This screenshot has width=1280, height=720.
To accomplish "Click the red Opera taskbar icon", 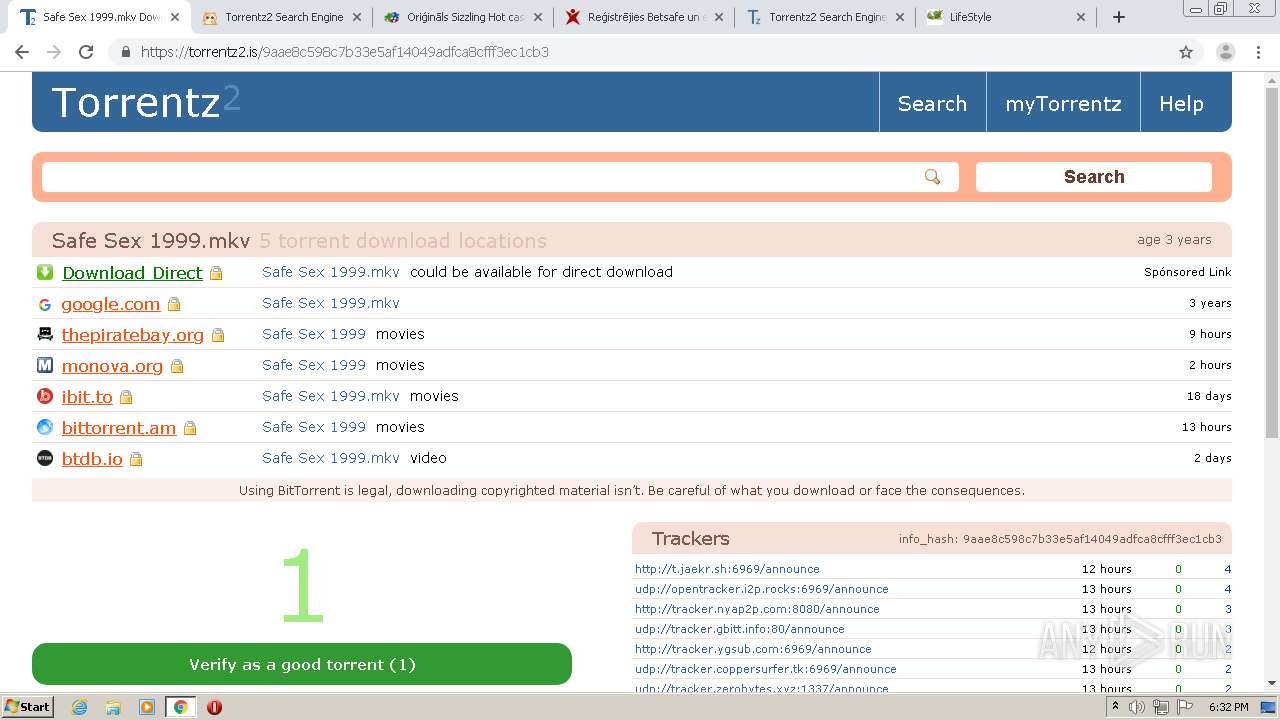I will point(214,707).
